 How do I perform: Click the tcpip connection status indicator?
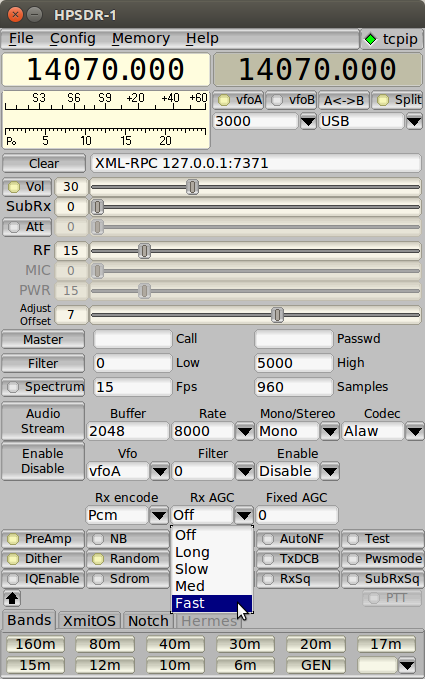pyautogui.click(x=391, y=39)
